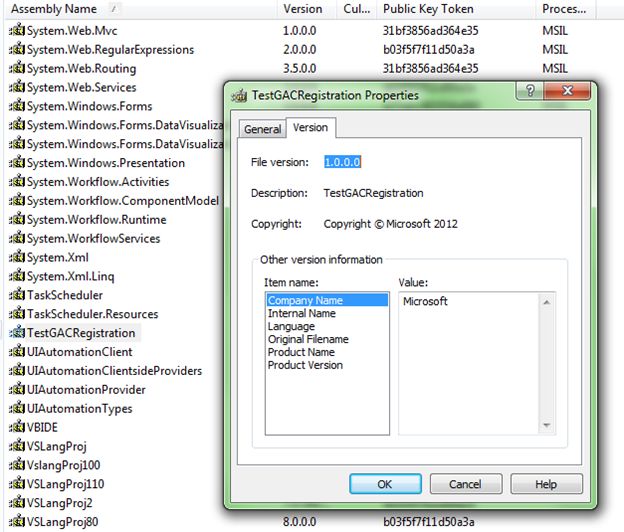Click the System.Workflow.Activities assembly icon
Screen dimensions: 624x532
[x=17, y=181]
